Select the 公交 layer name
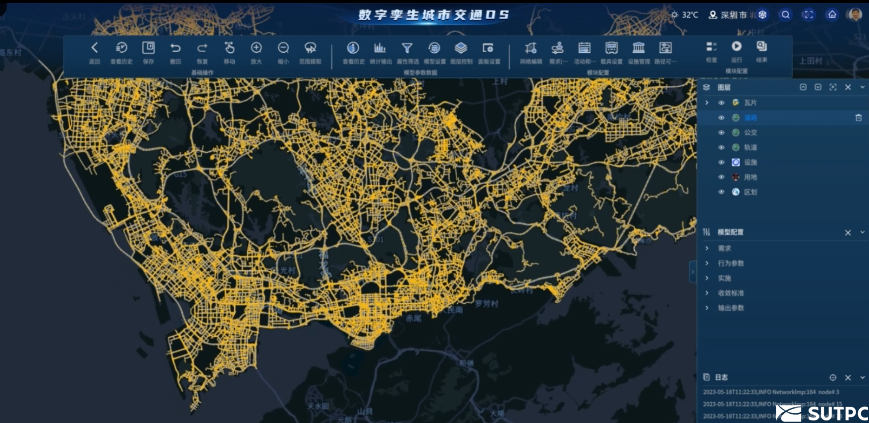The image size is (869, 423). point(750,132)
